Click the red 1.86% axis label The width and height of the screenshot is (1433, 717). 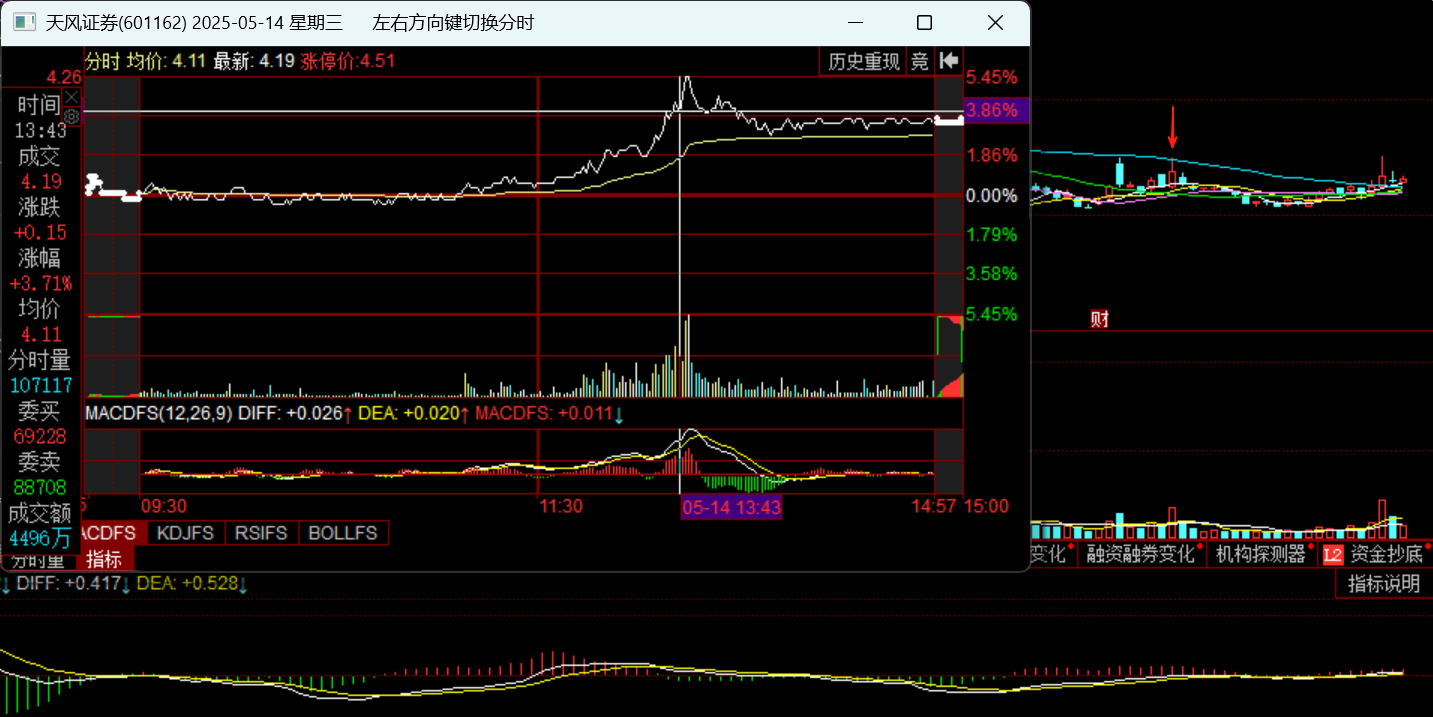click(x=992, y=155)
